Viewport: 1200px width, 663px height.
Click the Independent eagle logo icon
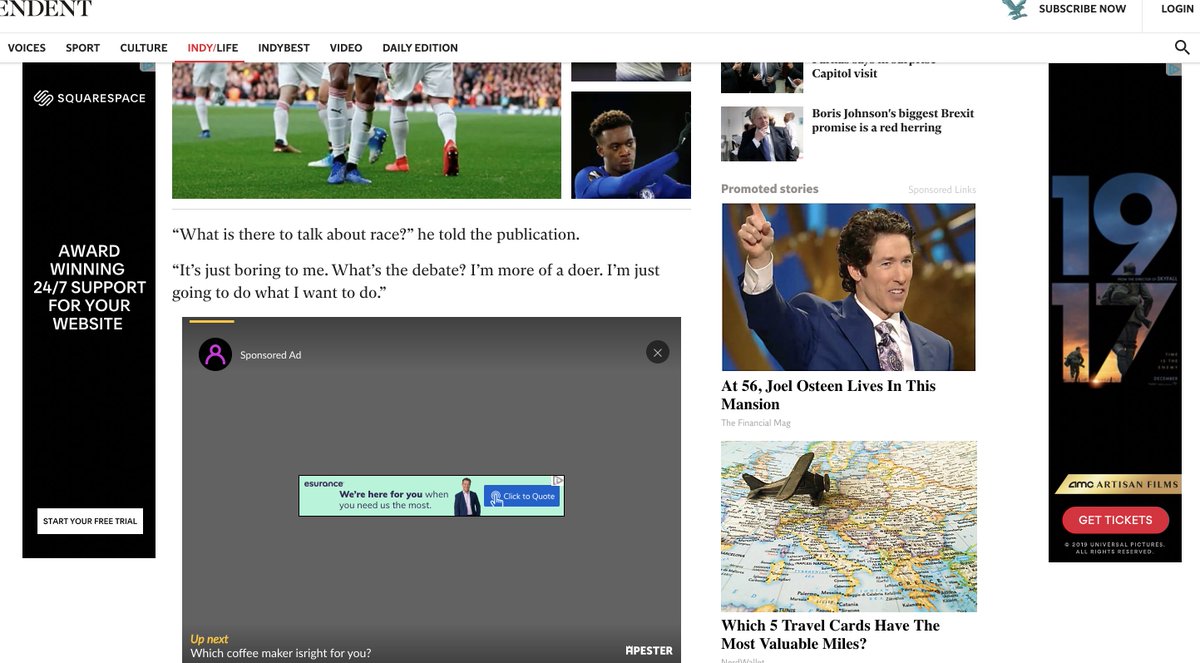click(1014, 9)
